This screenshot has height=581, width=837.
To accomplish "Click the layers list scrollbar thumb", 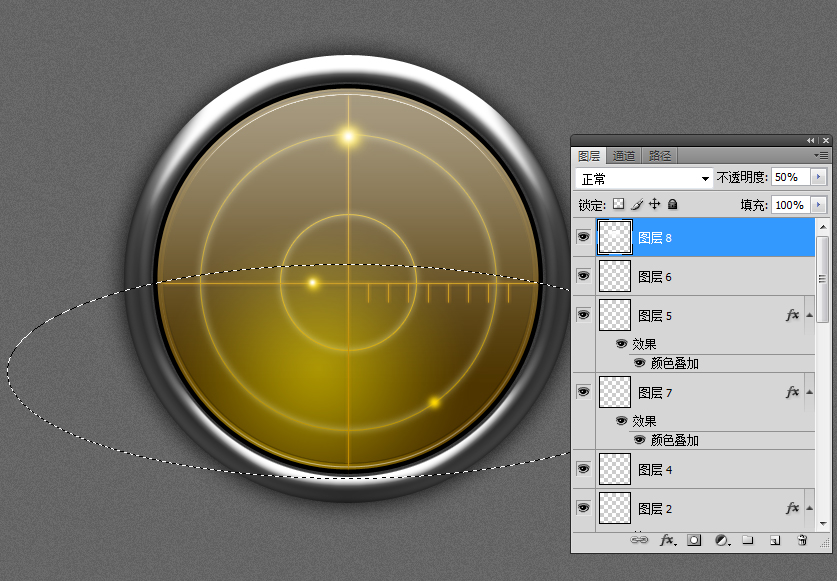I will pyautogui.click(x=823, y=279).
